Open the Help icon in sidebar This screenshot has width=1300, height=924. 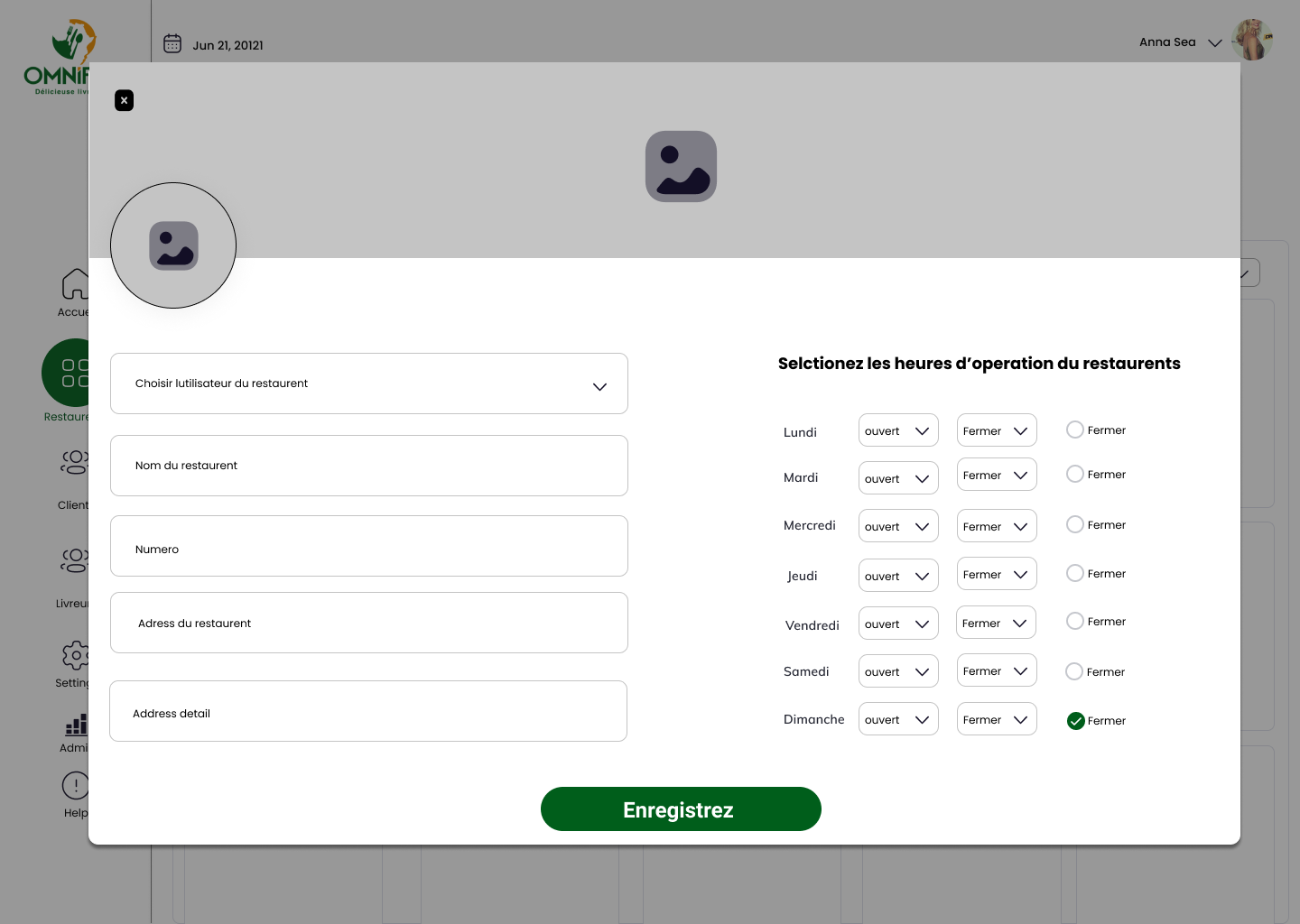click(x=75, y=785)
